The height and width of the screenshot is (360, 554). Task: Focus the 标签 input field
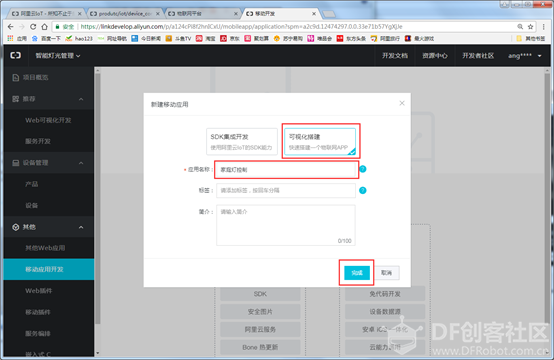pos(286,190)
